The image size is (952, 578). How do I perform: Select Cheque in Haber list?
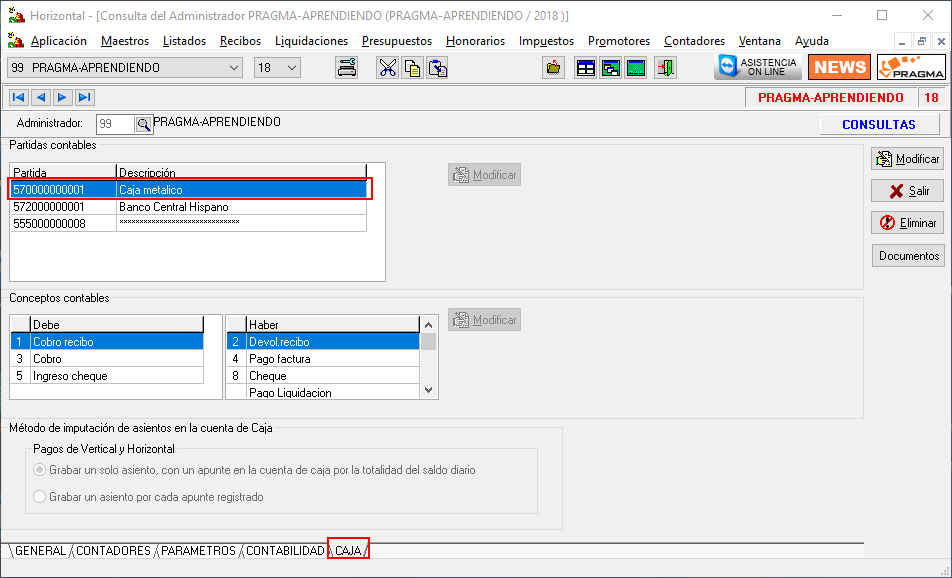323,376
